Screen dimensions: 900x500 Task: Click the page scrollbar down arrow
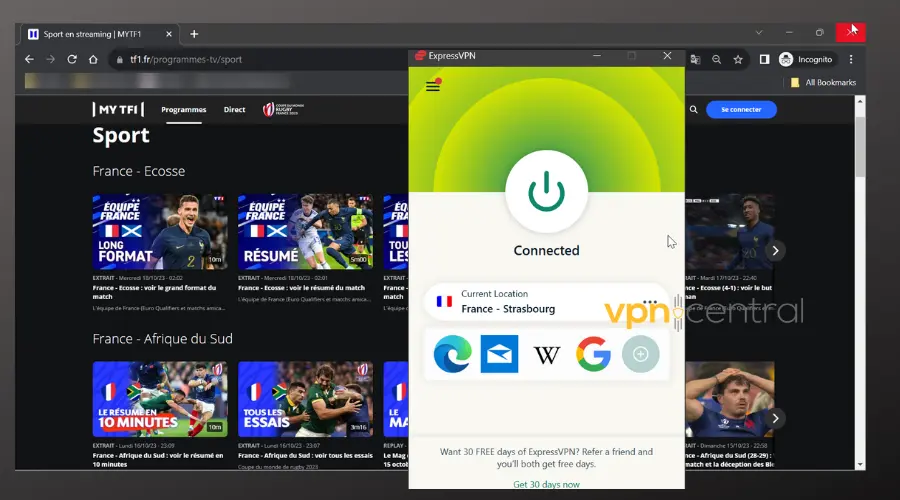[x=860, y=464]
